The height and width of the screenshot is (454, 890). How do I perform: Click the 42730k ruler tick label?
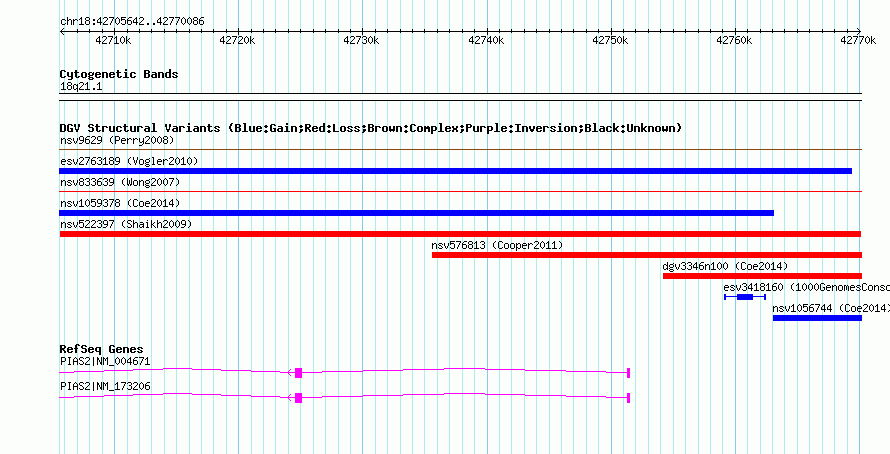[x=362, y=41]
